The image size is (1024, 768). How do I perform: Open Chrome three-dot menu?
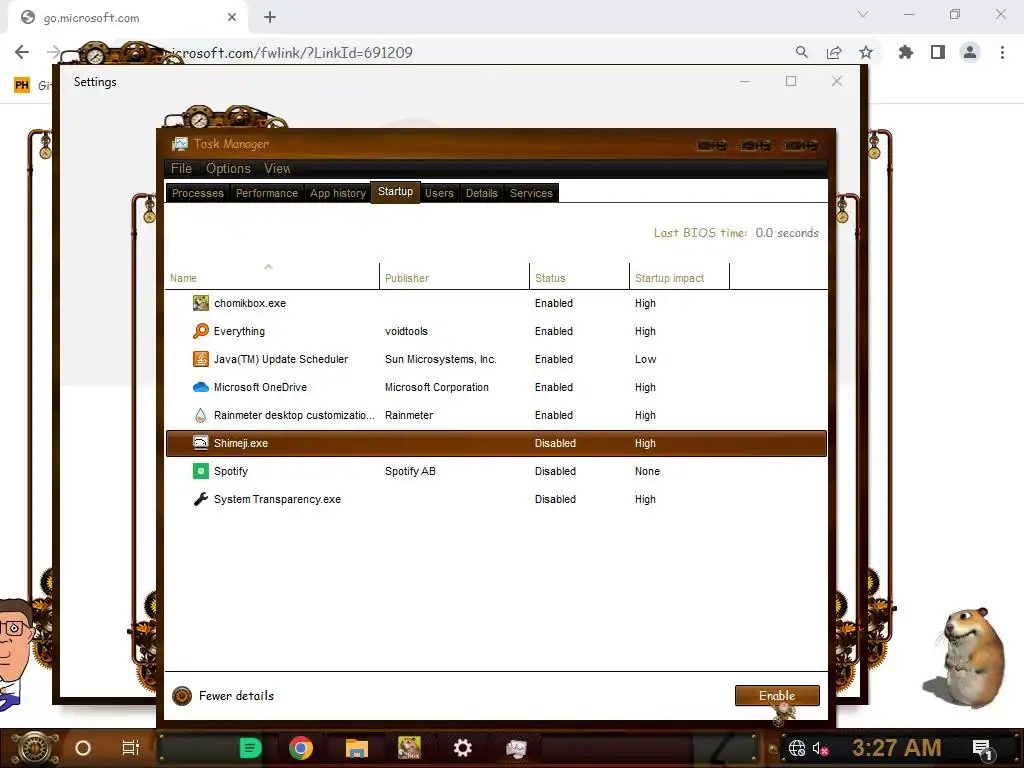1002,52
